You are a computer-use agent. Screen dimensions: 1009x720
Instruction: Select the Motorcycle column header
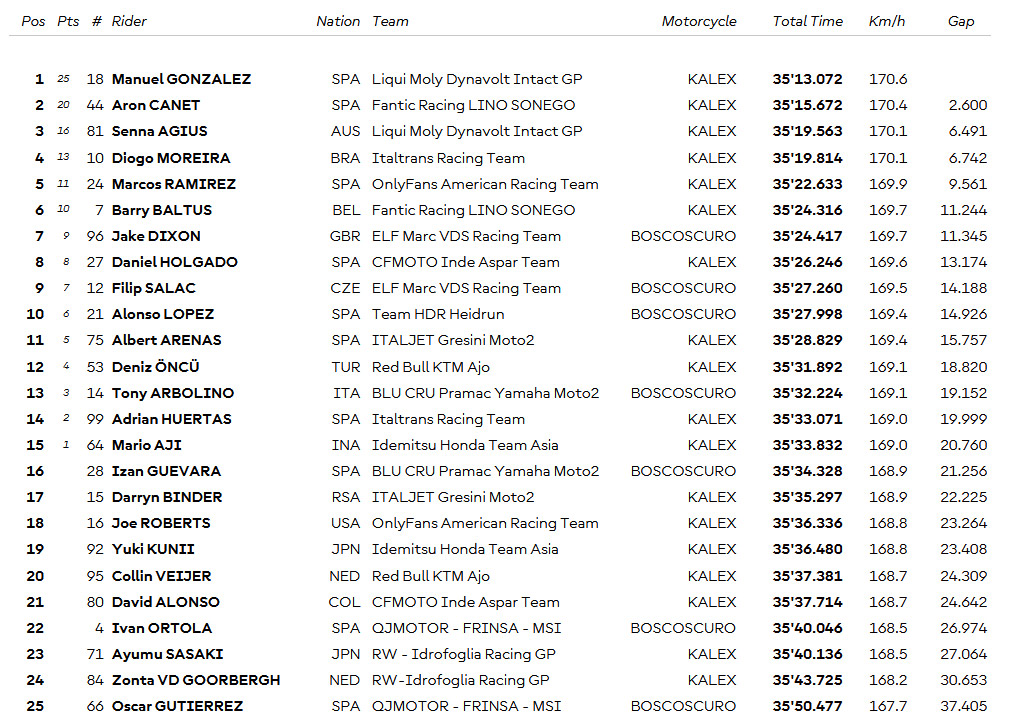699,21
